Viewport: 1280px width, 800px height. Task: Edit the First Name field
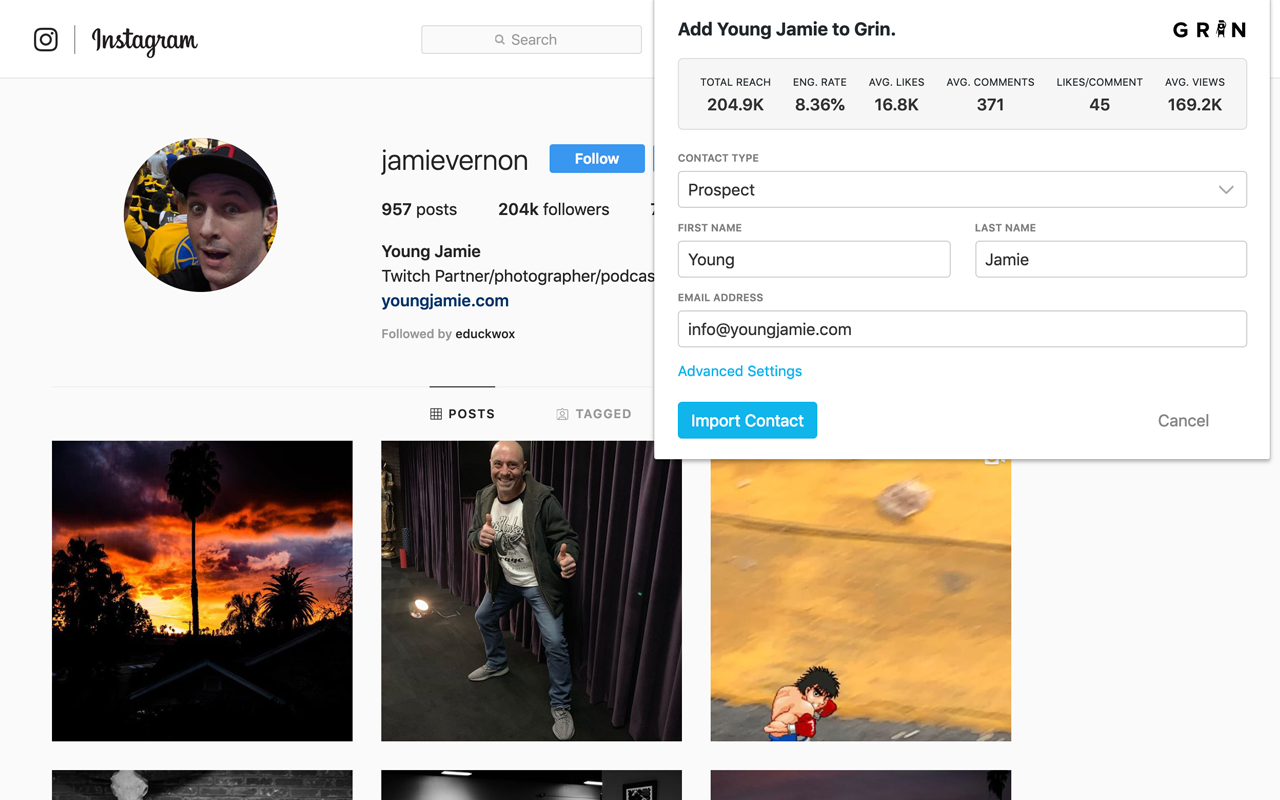click(814, 259)
